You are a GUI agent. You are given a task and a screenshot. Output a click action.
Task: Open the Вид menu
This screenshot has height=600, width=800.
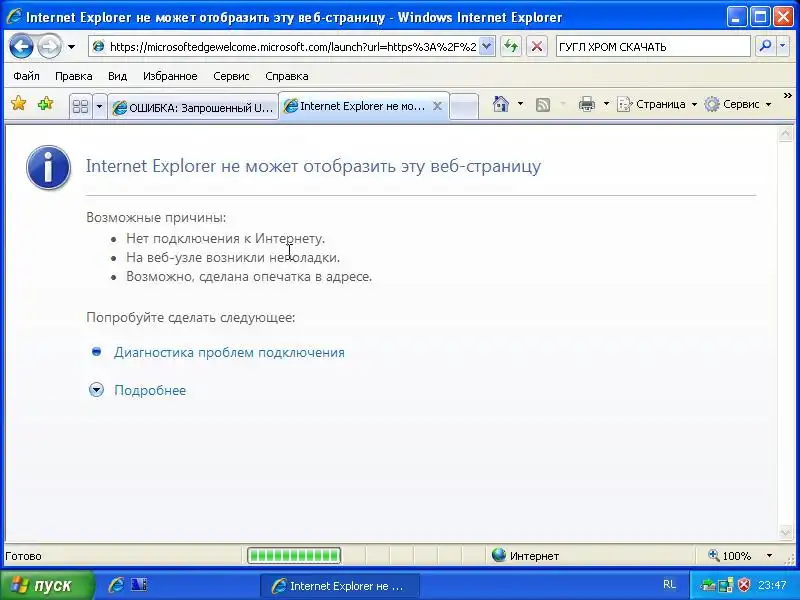pyautogui.click(x=117, y=76)
